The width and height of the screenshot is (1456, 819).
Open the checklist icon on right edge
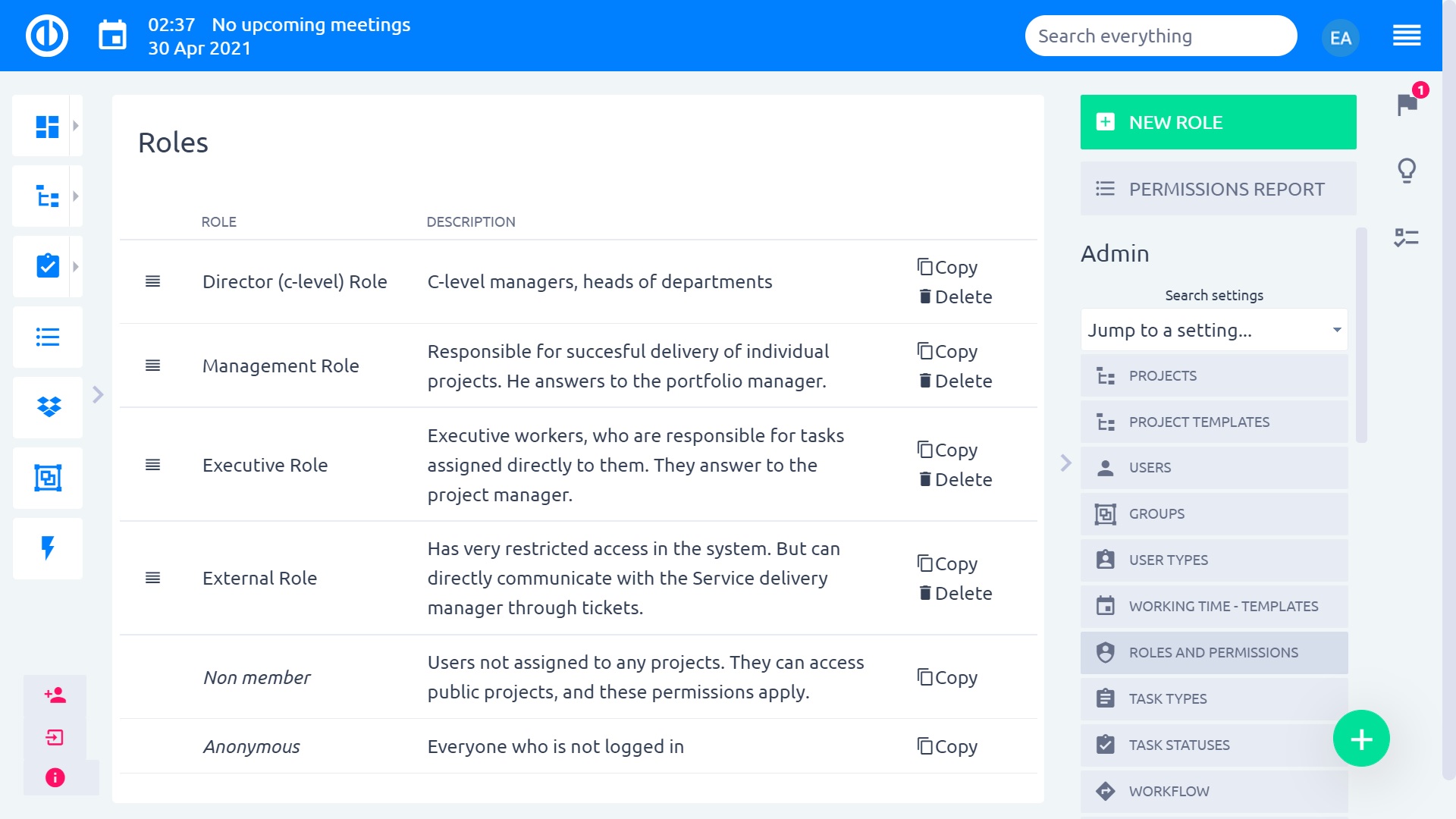coord(1407,237)
